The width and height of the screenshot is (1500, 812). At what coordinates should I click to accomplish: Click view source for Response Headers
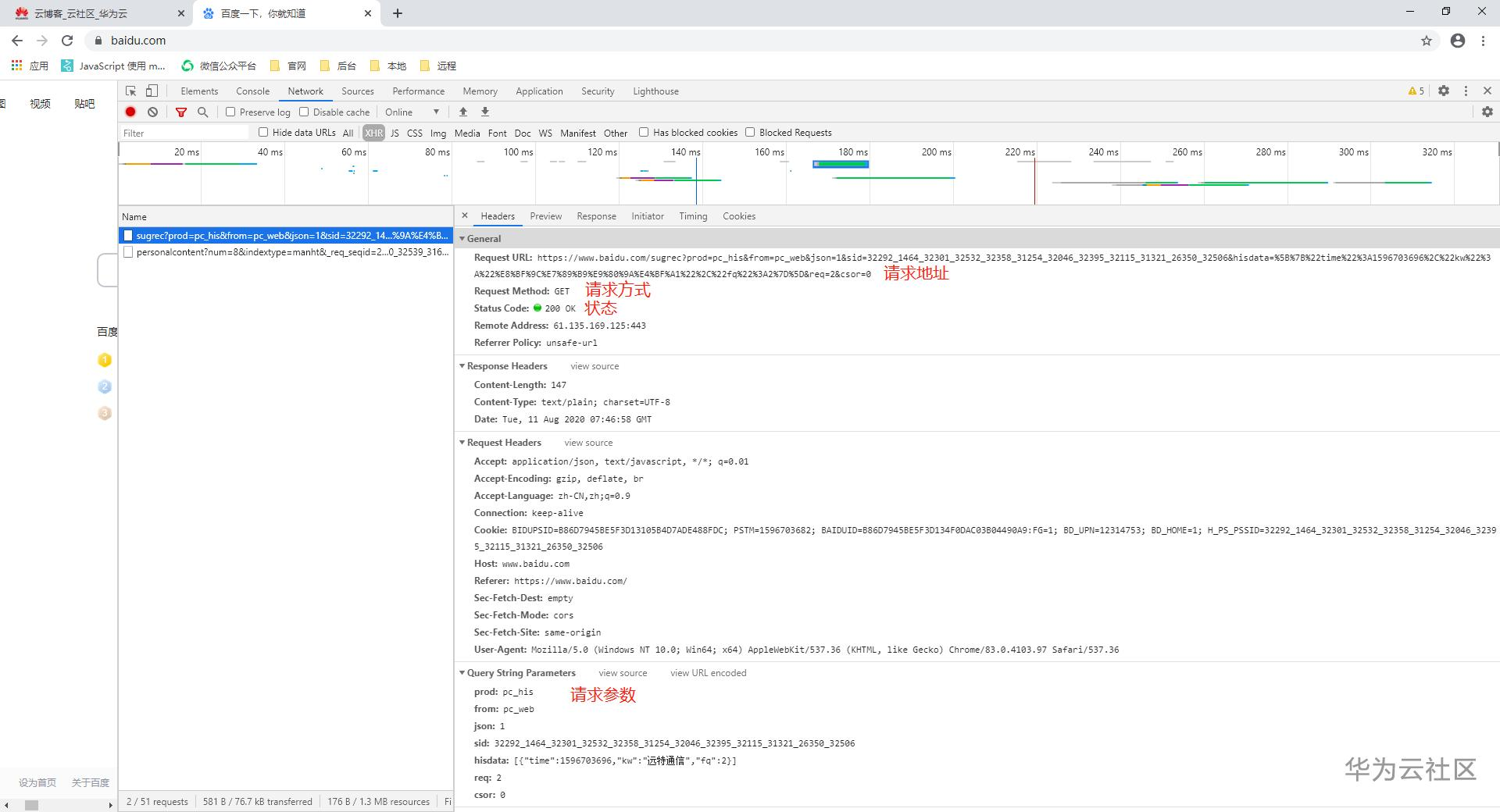click(x=595, y=365)
